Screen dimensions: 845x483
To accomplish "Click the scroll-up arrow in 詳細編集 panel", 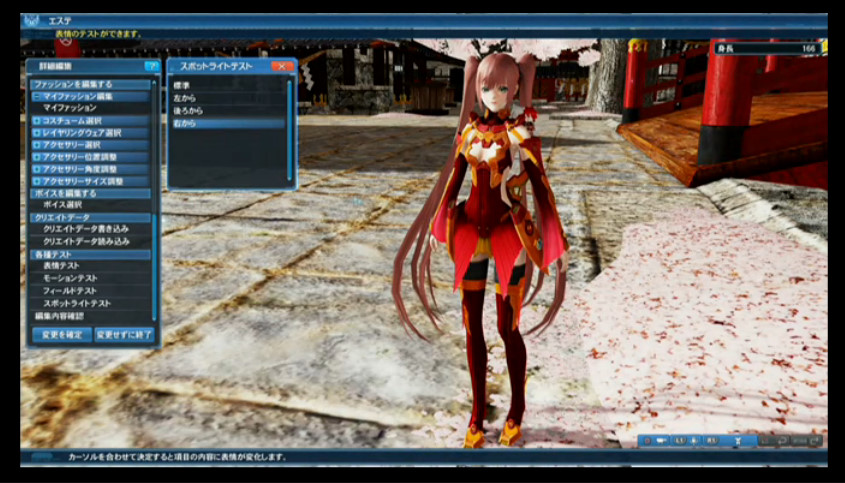I will pos(155,82).
